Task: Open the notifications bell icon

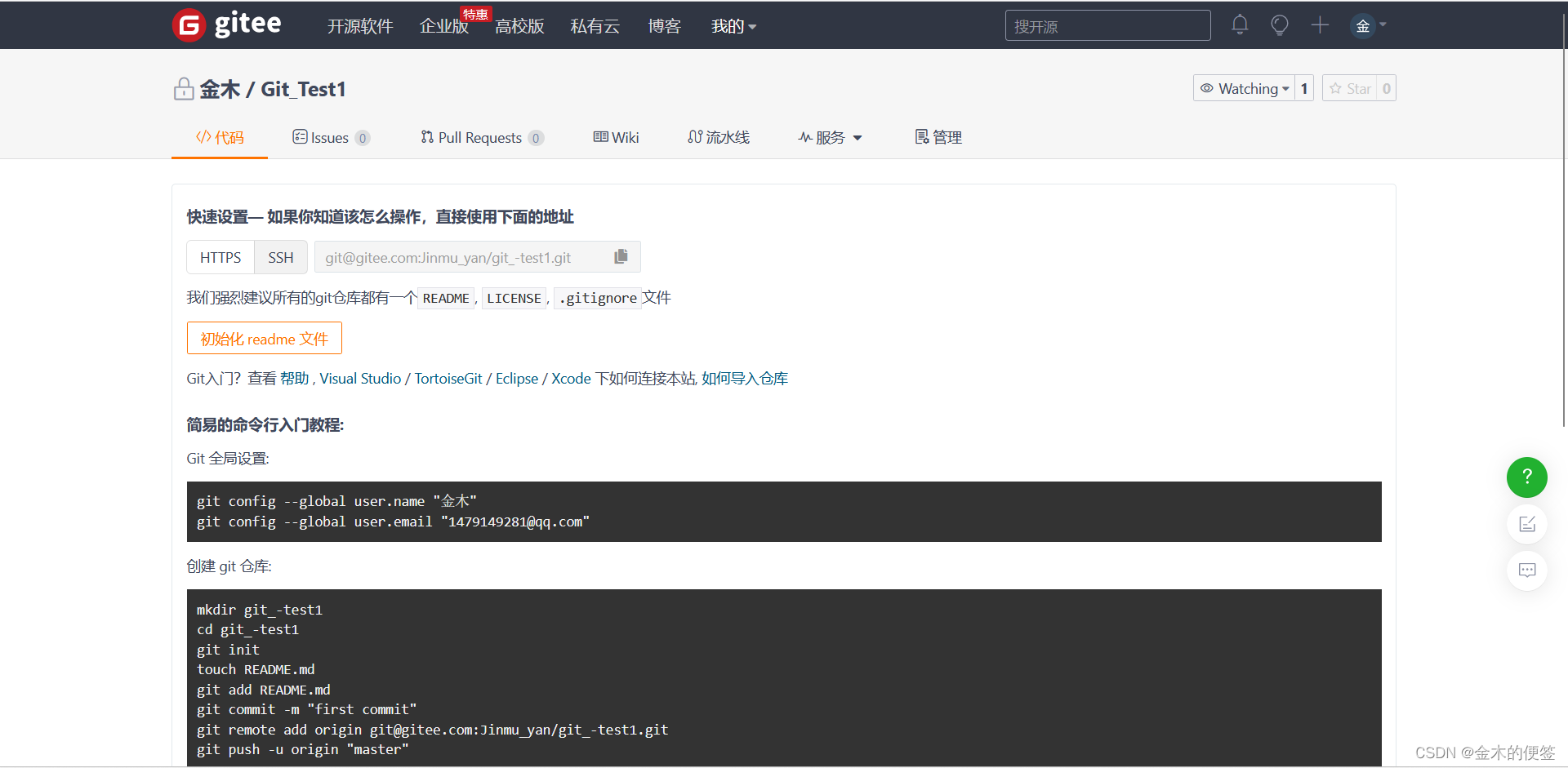Action: [1240, 24]
